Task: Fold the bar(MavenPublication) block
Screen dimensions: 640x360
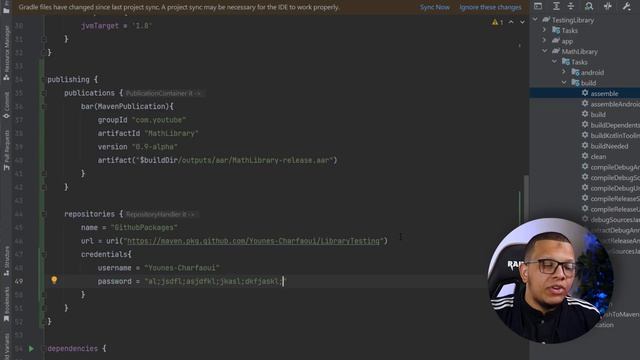Action: tap(44, 107)
